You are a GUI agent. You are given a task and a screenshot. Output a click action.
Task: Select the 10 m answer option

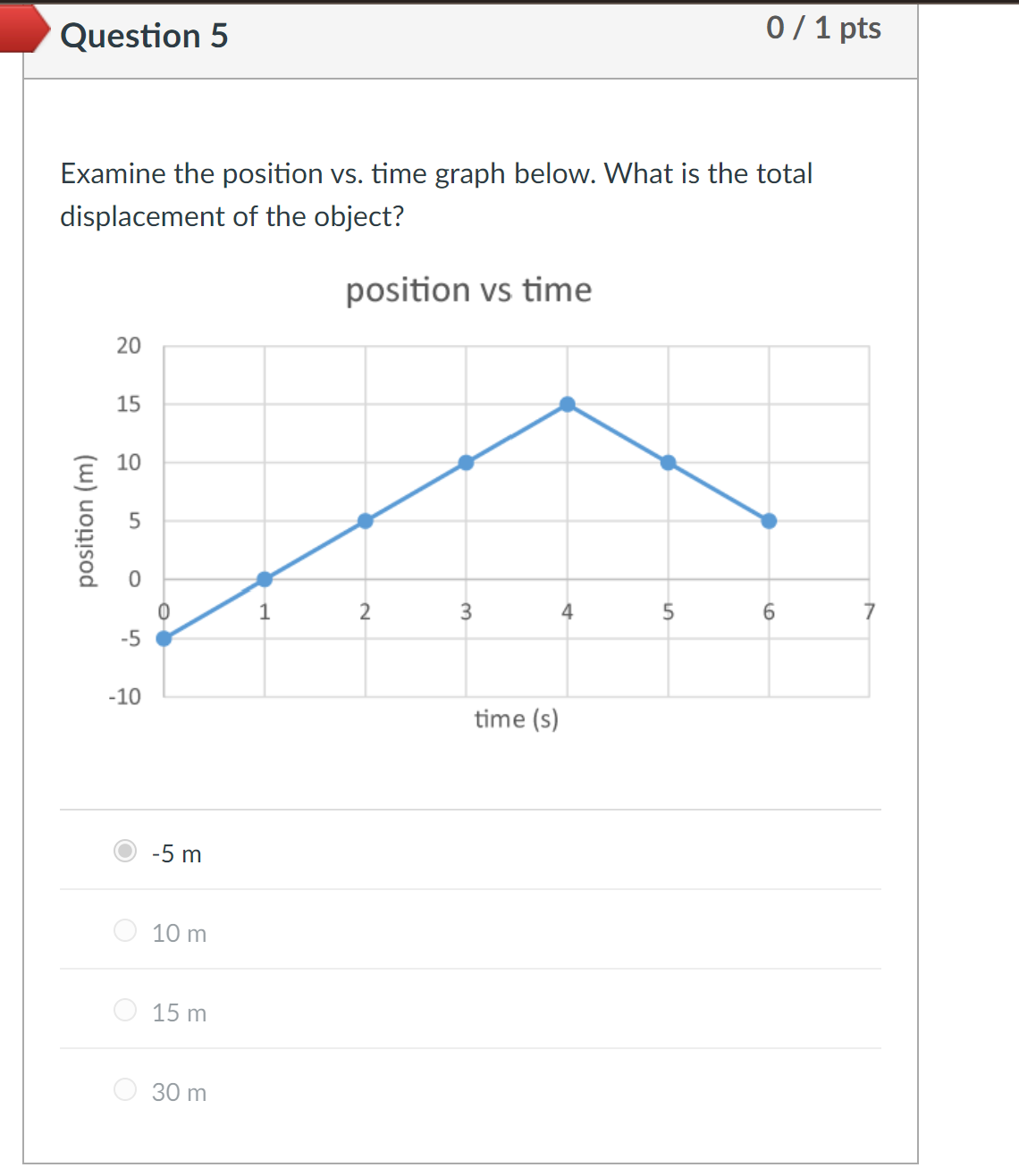pos(124,932)
